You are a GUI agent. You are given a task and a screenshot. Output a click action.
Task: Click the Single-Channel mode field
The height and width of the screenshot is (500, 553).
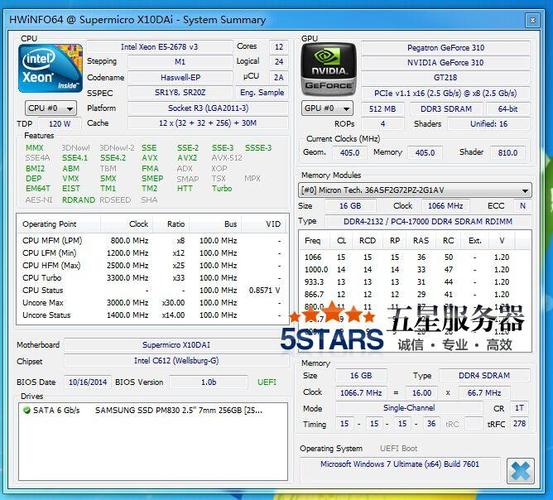[409, 408]
